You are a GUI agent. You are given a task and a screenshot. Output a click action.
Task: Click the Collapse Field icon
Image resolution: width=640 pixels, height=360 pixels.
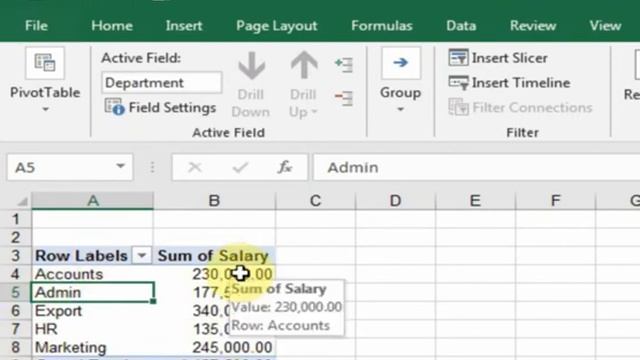point(344,98)
